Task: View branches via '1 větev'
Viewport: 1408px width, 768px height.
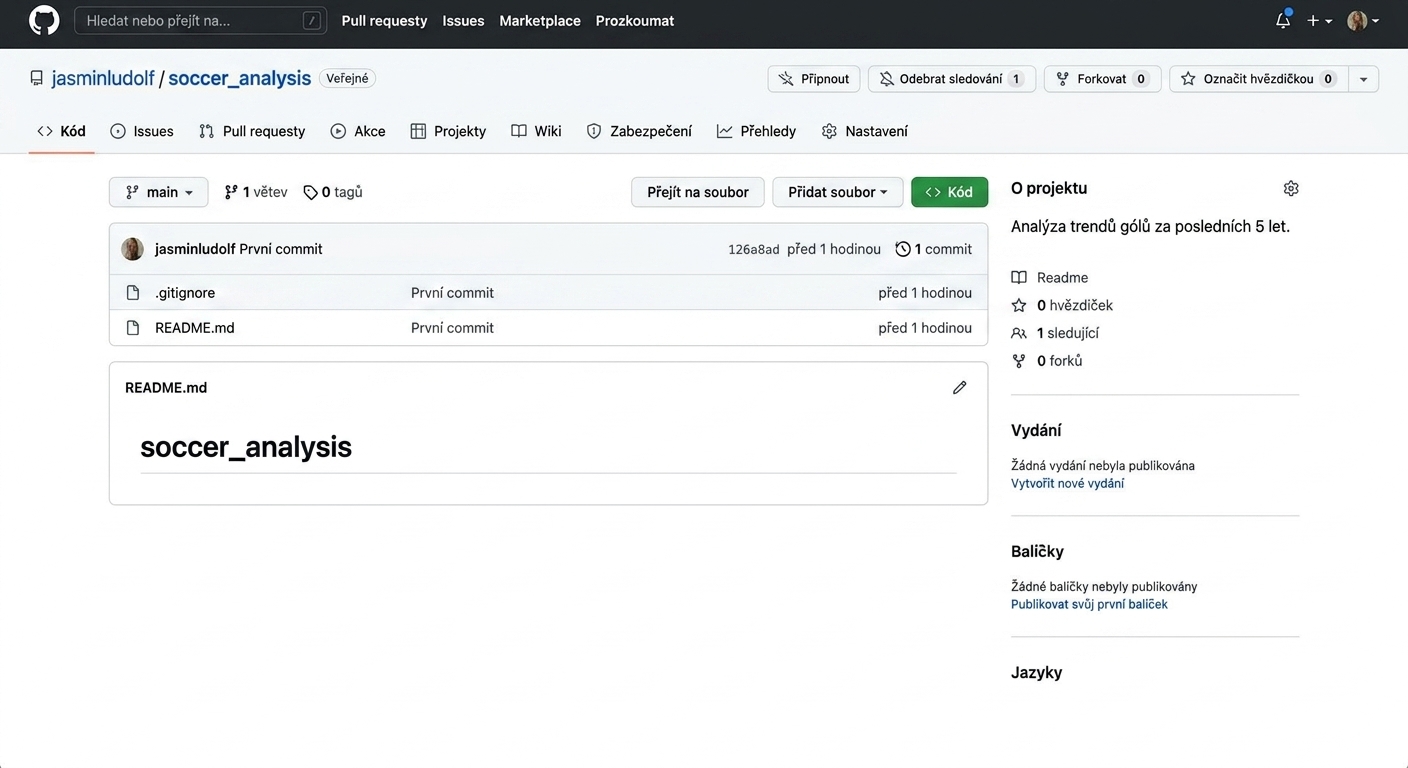Action: tap(256, 192)
